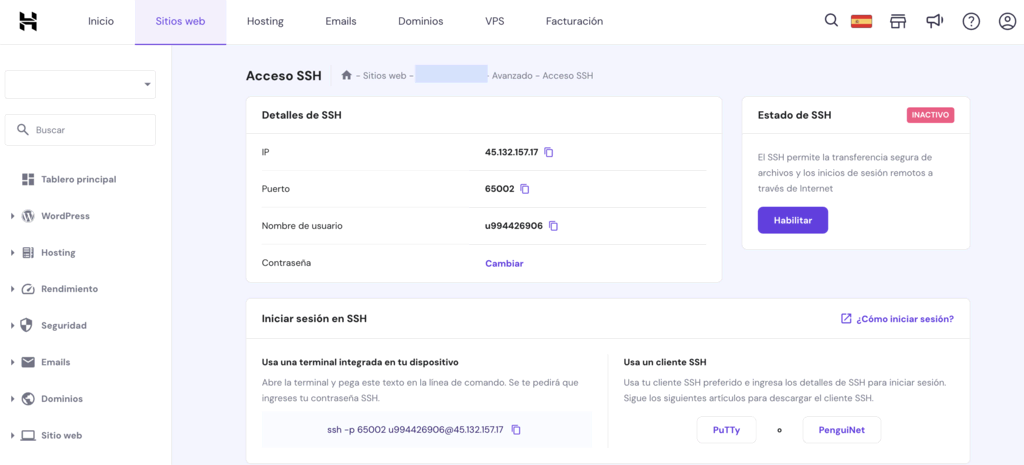The height and width of the screenshot is (465, 1024).
Task: Copy the ssh terminal command
Action: (516, 430)
